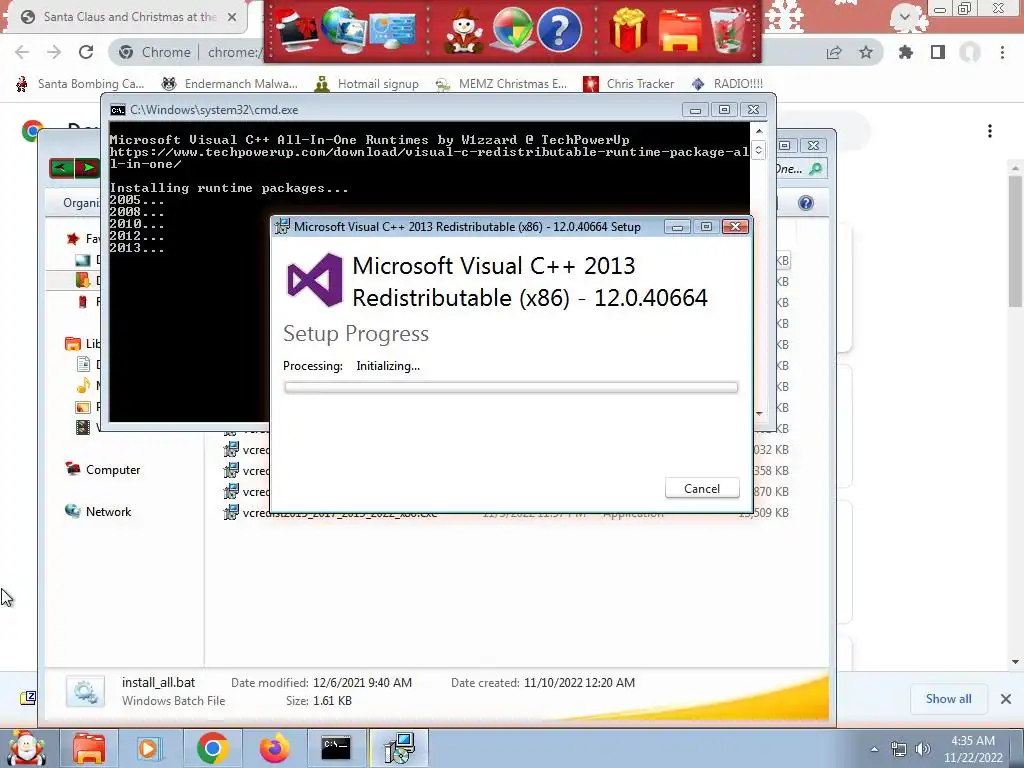Image resolution: width=1024 pixels, height=768 pixels.
Task: Open the Organize menu in Explorer
Action: tap(81, 203)
